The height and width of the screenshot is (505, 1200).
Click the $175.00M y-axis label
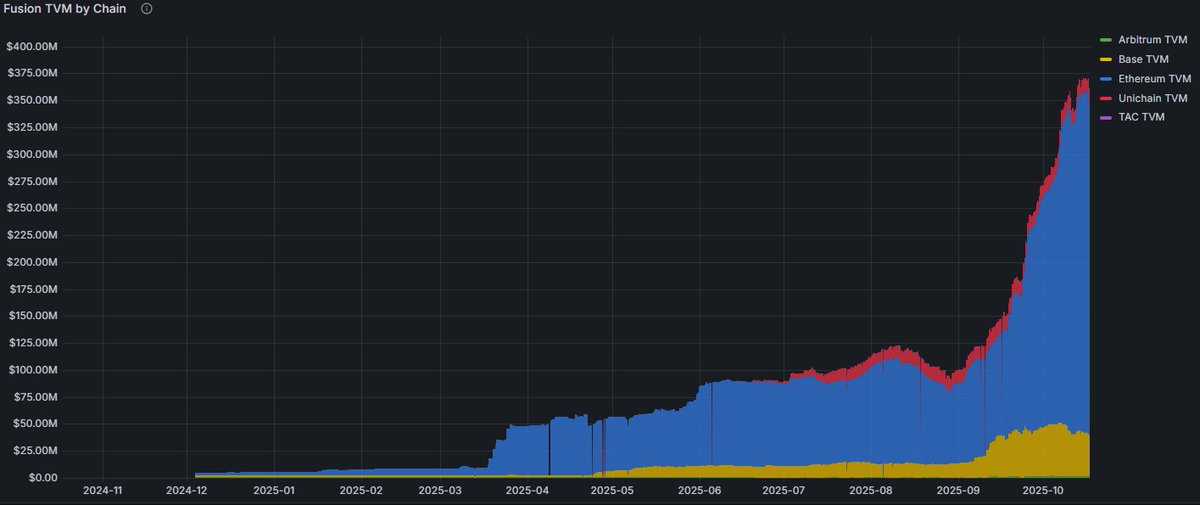click(x=32, y=289)
